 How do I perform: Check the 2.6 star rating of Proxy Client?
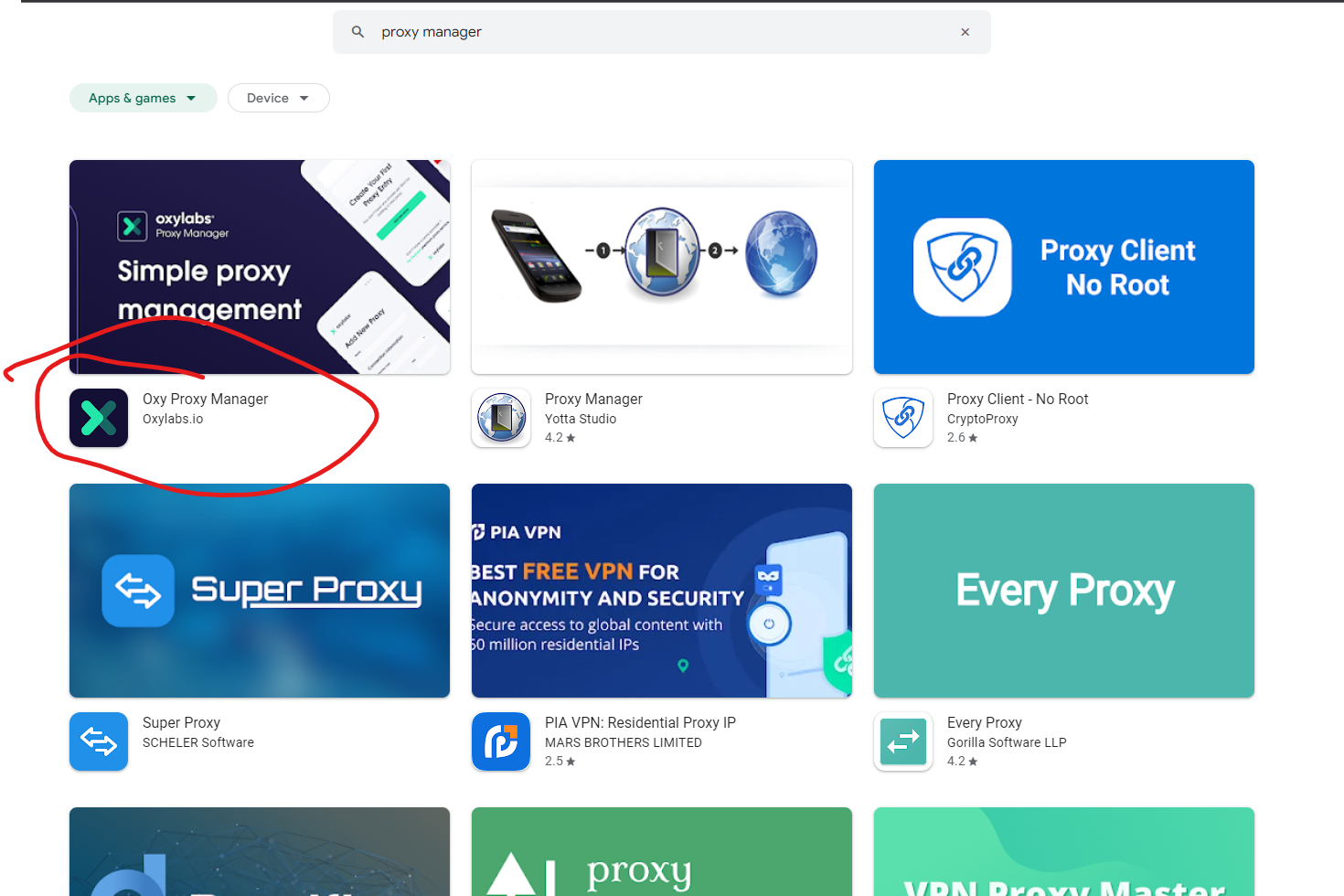[961, 437]
